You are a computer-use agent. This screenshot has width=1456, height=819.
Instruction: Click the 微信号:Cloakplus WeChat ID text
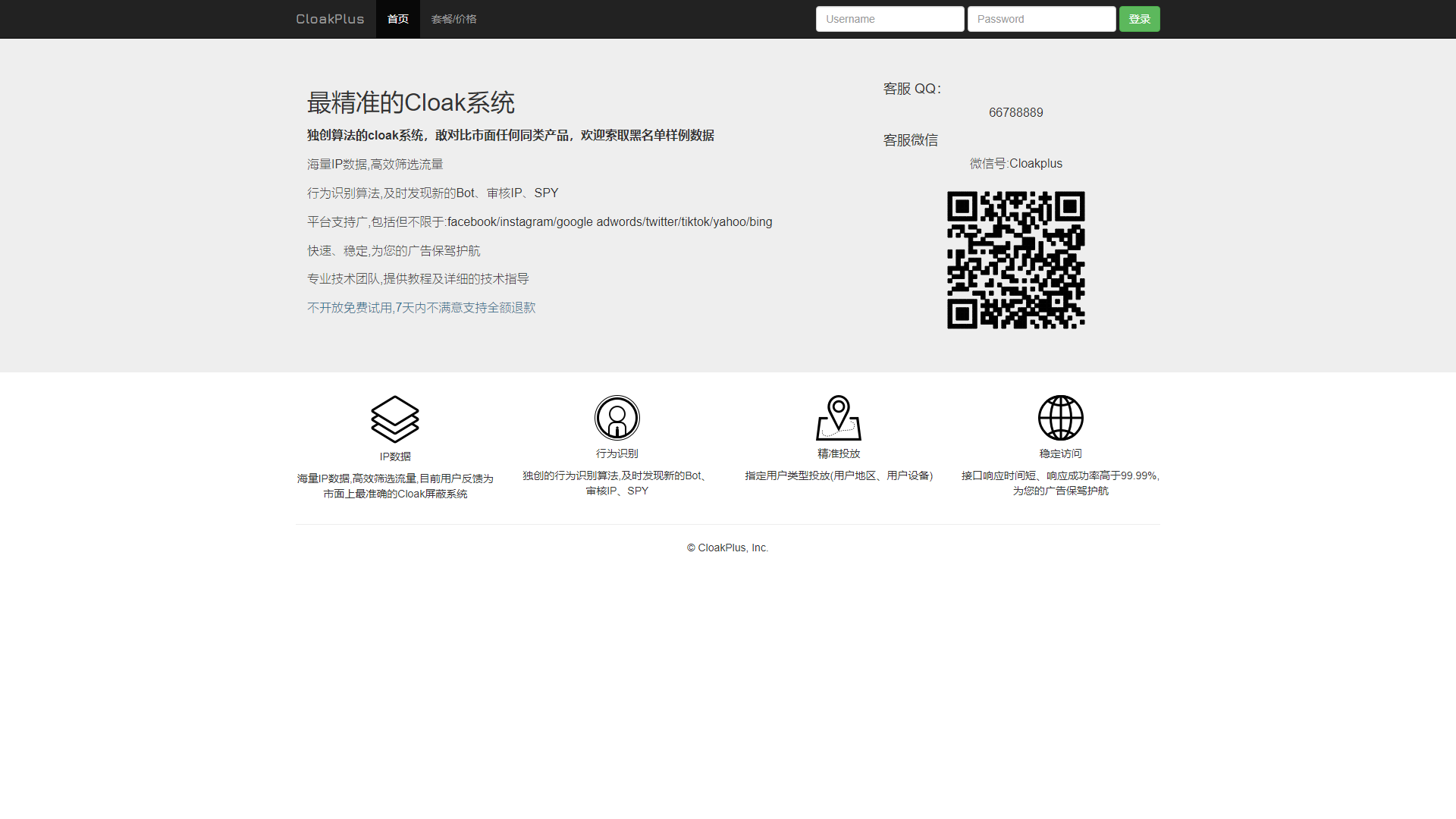click(1017, 163)
